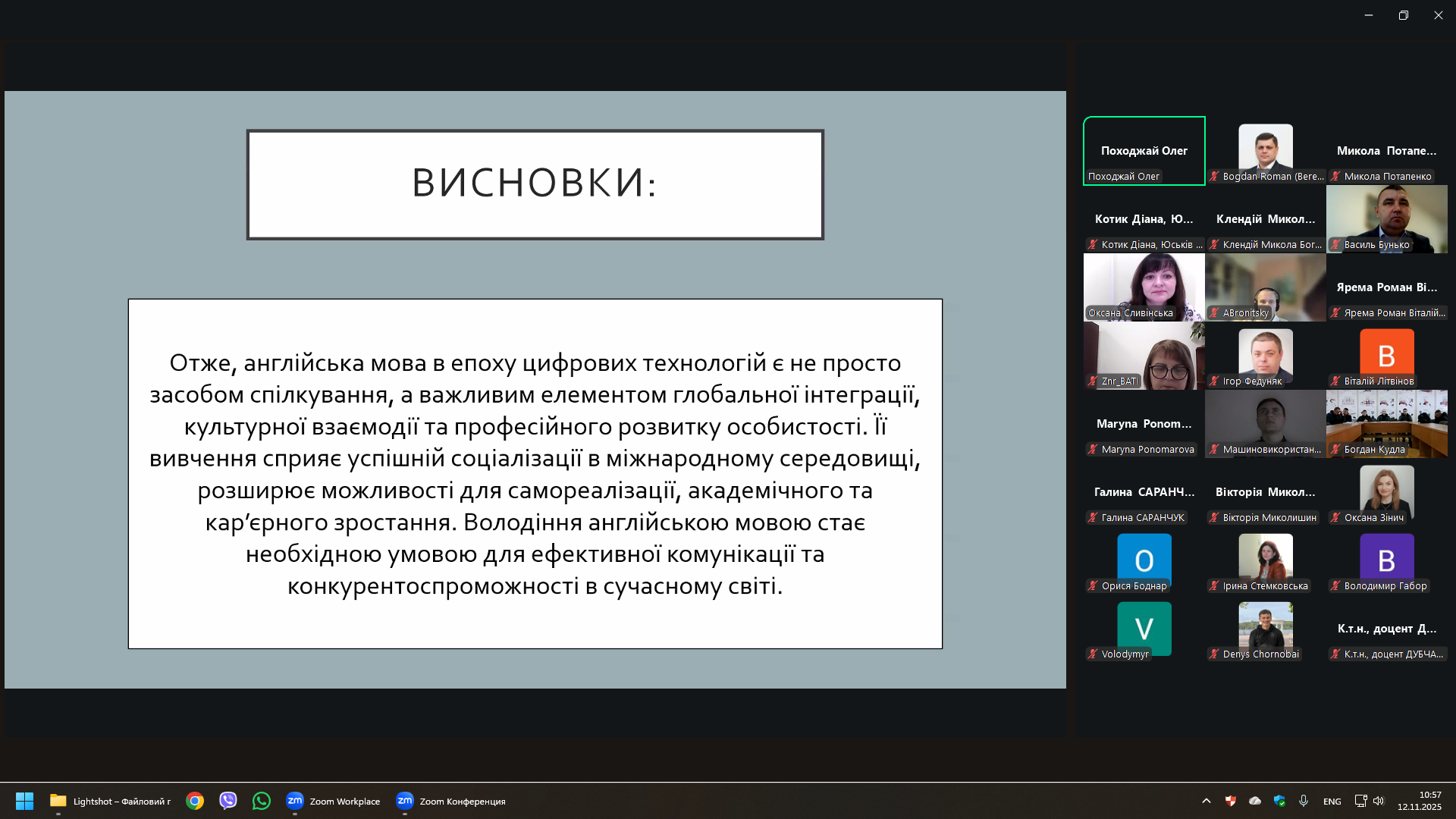This screenshot has width=1456, height=819.
Task: Click the microphone tray icon
Action: pos(1304,801)
